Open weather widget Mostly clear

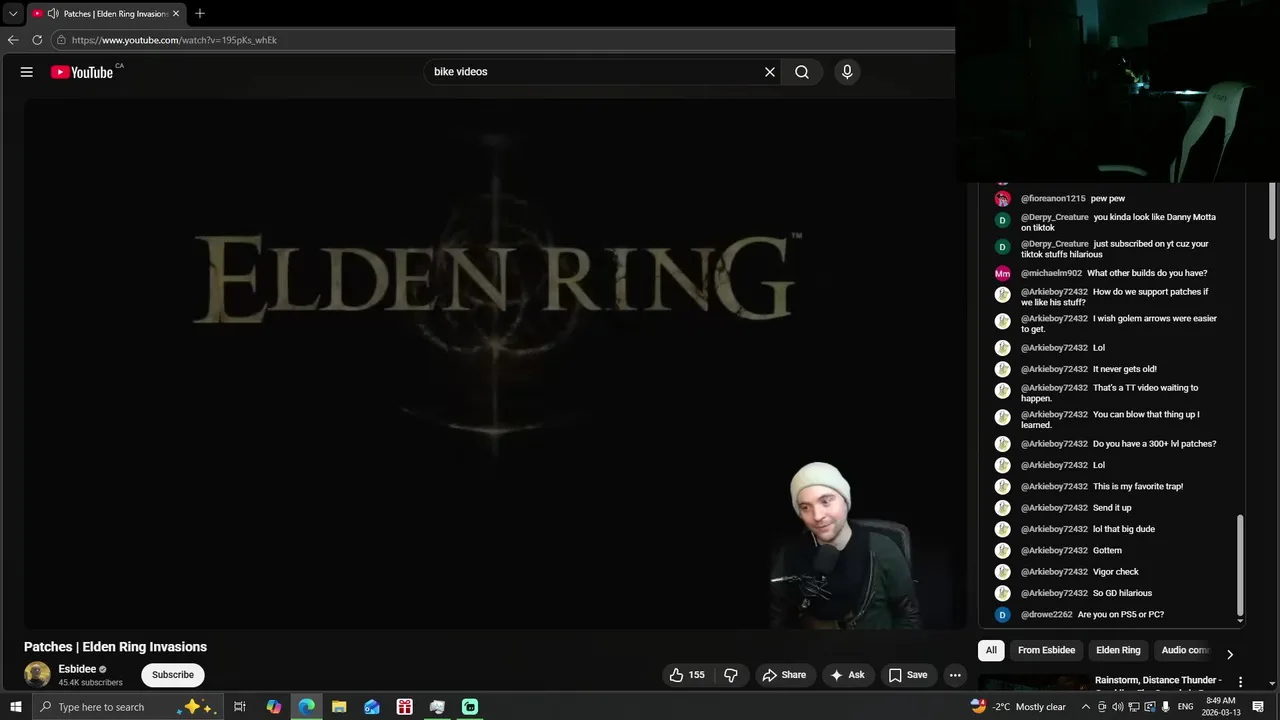(x=1018, y=707)
